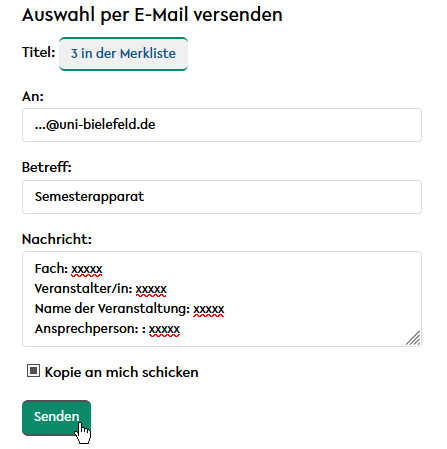Screen dimensions: 447x449
Task: Click the textarea resize grip icon
Action: (413, 338)
